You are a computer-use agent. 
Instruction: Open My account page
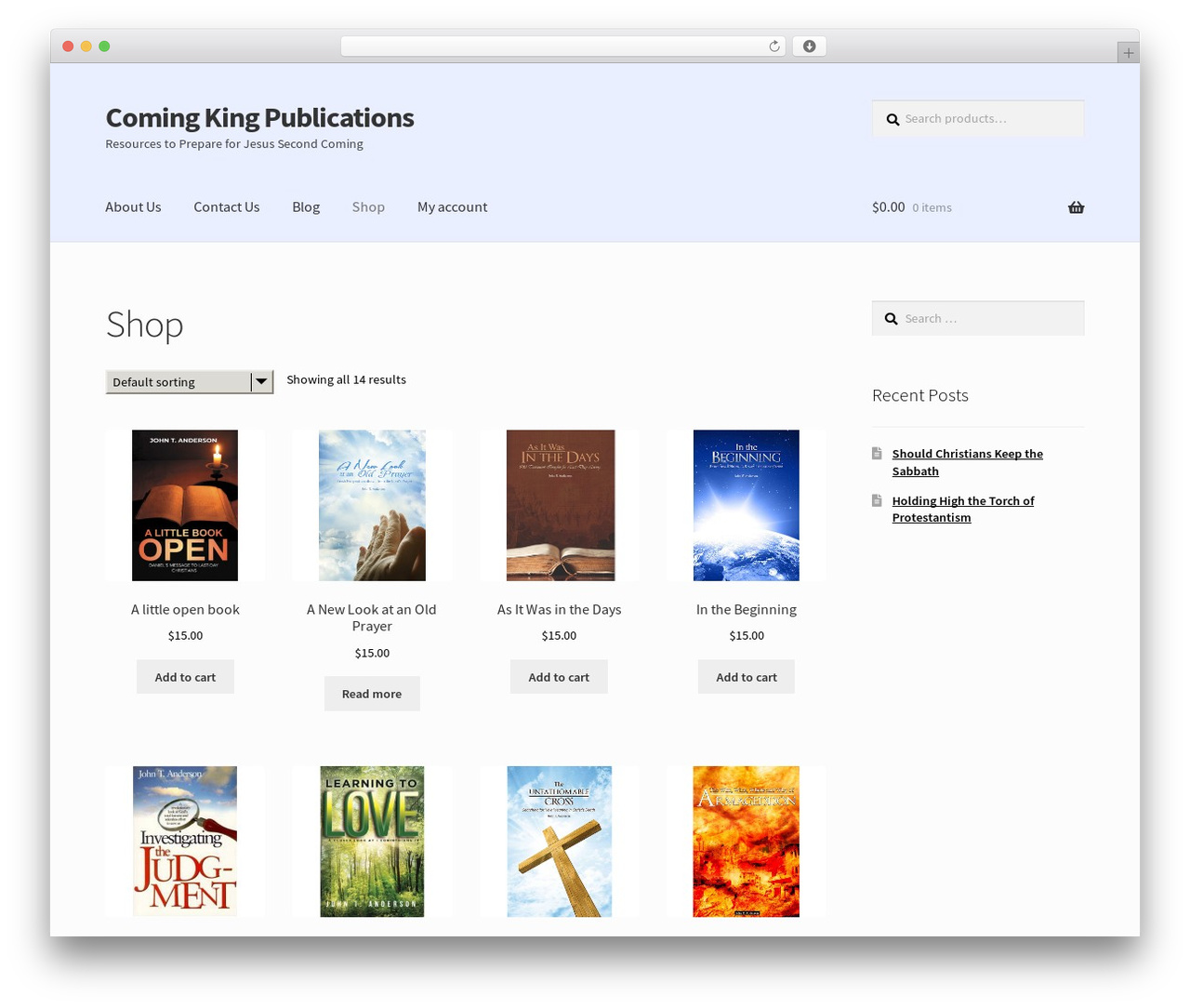[452, 207]
